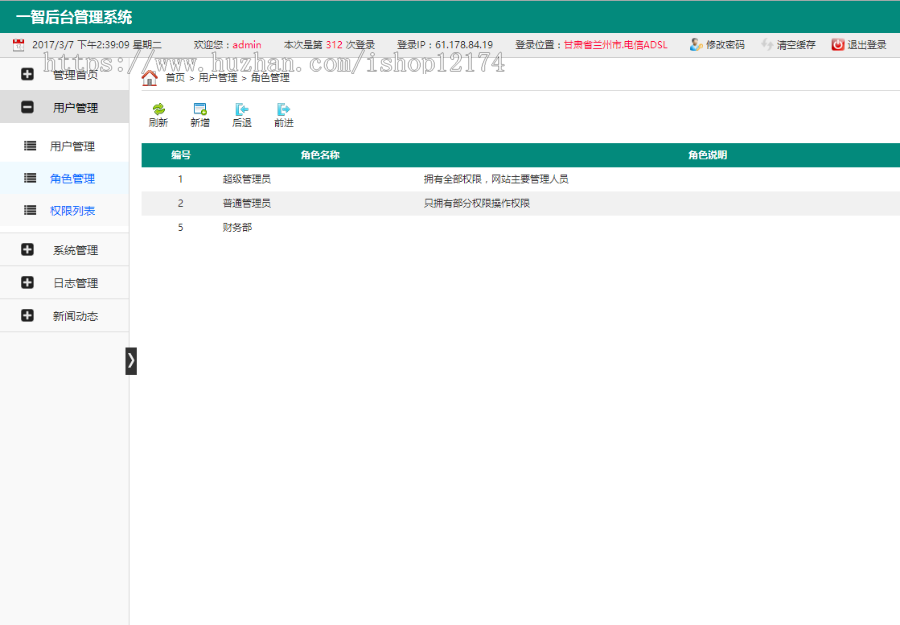
Task: Click the 后退 (Back) toolbar icon
Action: point(240,112)
